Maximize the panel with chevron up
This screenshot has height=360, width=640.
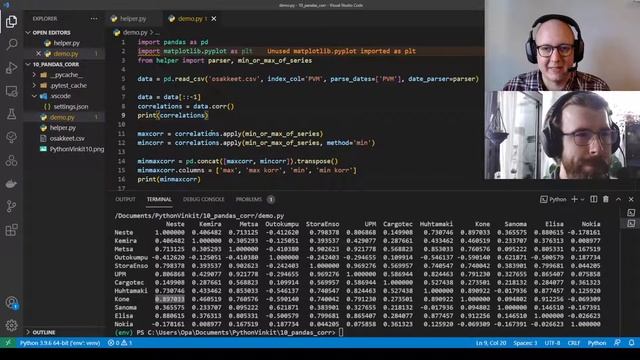click(618, 199)
